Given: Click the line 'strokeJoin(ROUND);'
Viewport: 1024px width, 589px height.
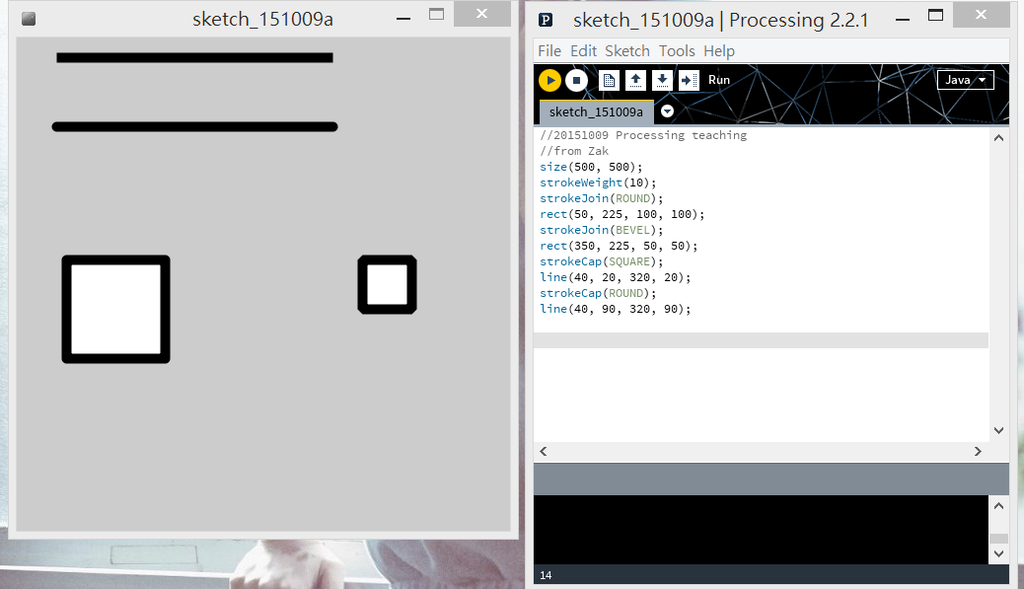Looking at the screenshot, I should [x=601, y=199].
